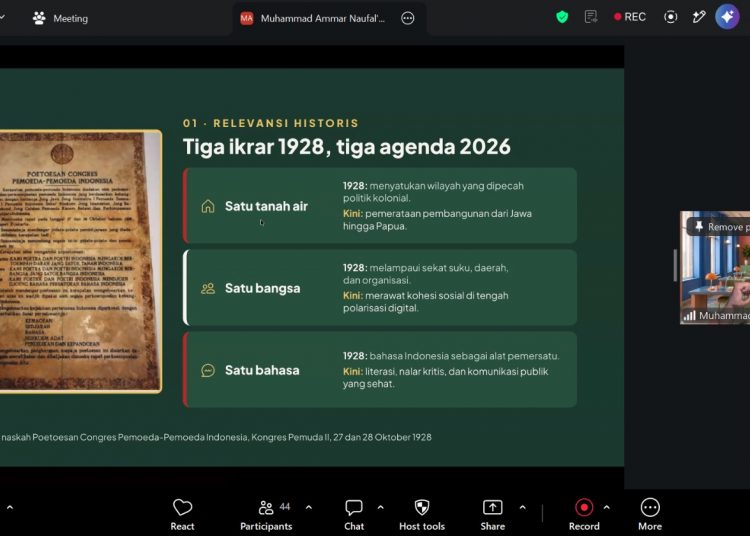Click the caption about Kongres Pemuda II

[x=216, y=437]
